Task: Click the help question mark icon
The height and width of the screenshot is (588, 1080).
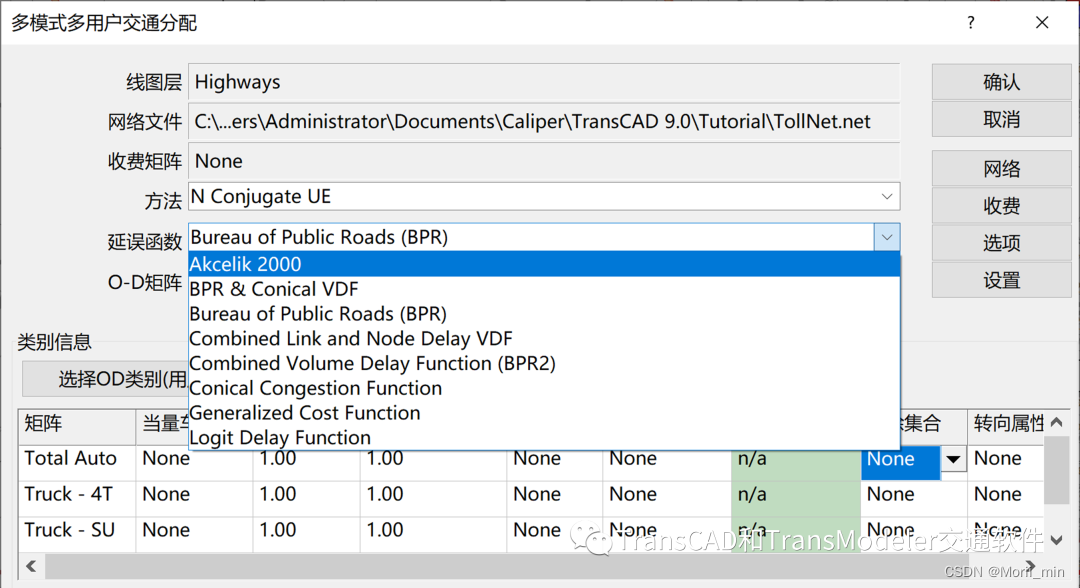Action: tap(969, 21)
